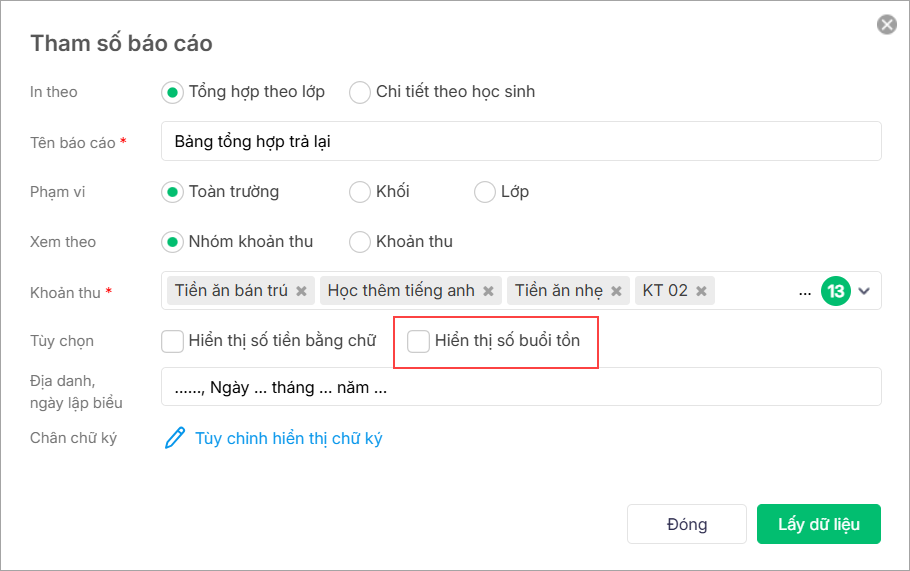
Task: Remove the KT 02 tag
Action: (701, 291)
